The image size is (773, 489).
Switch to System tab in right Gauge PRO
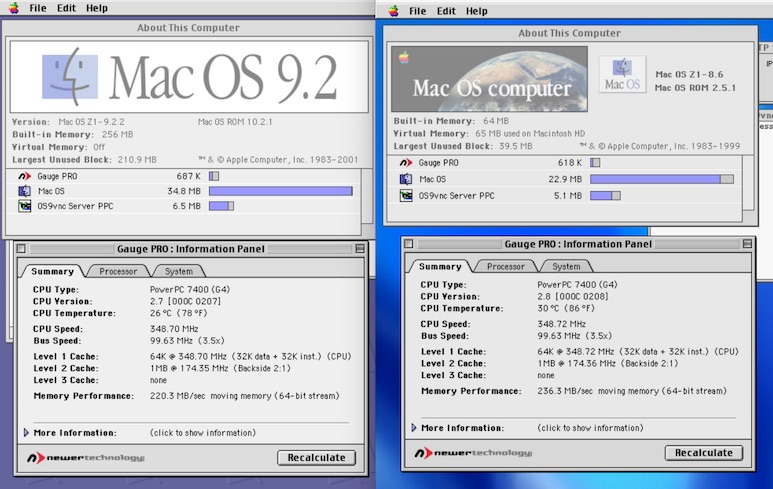click(x=566, y=266)
